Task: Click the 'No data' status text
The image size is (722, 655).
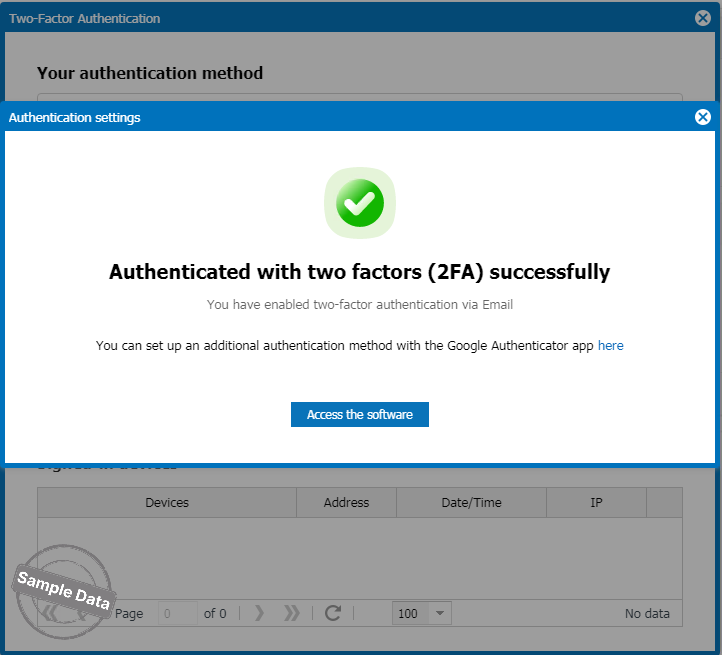Action: coord(647,614)
